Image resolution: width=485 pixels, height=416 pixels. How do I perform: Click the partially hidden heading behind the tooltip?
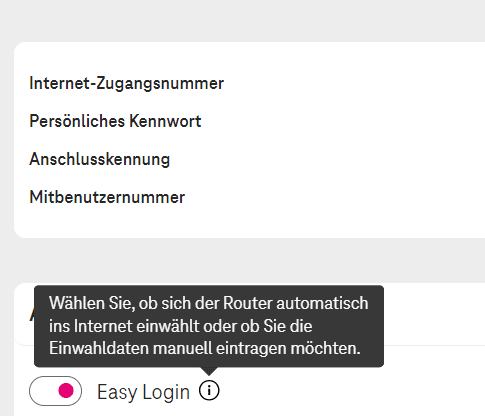[32, 313]
